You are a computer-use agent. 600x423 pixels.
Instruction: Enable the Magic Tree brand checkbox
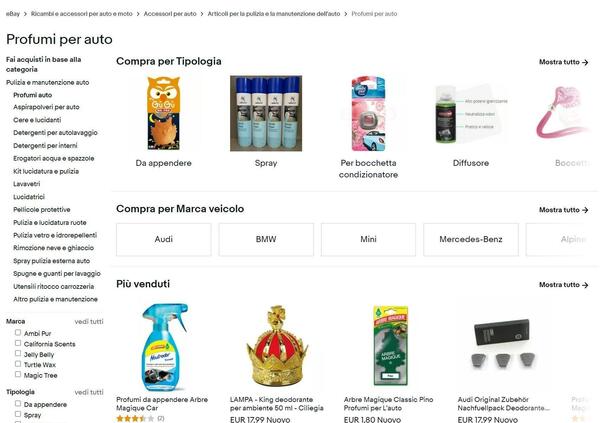18,374
